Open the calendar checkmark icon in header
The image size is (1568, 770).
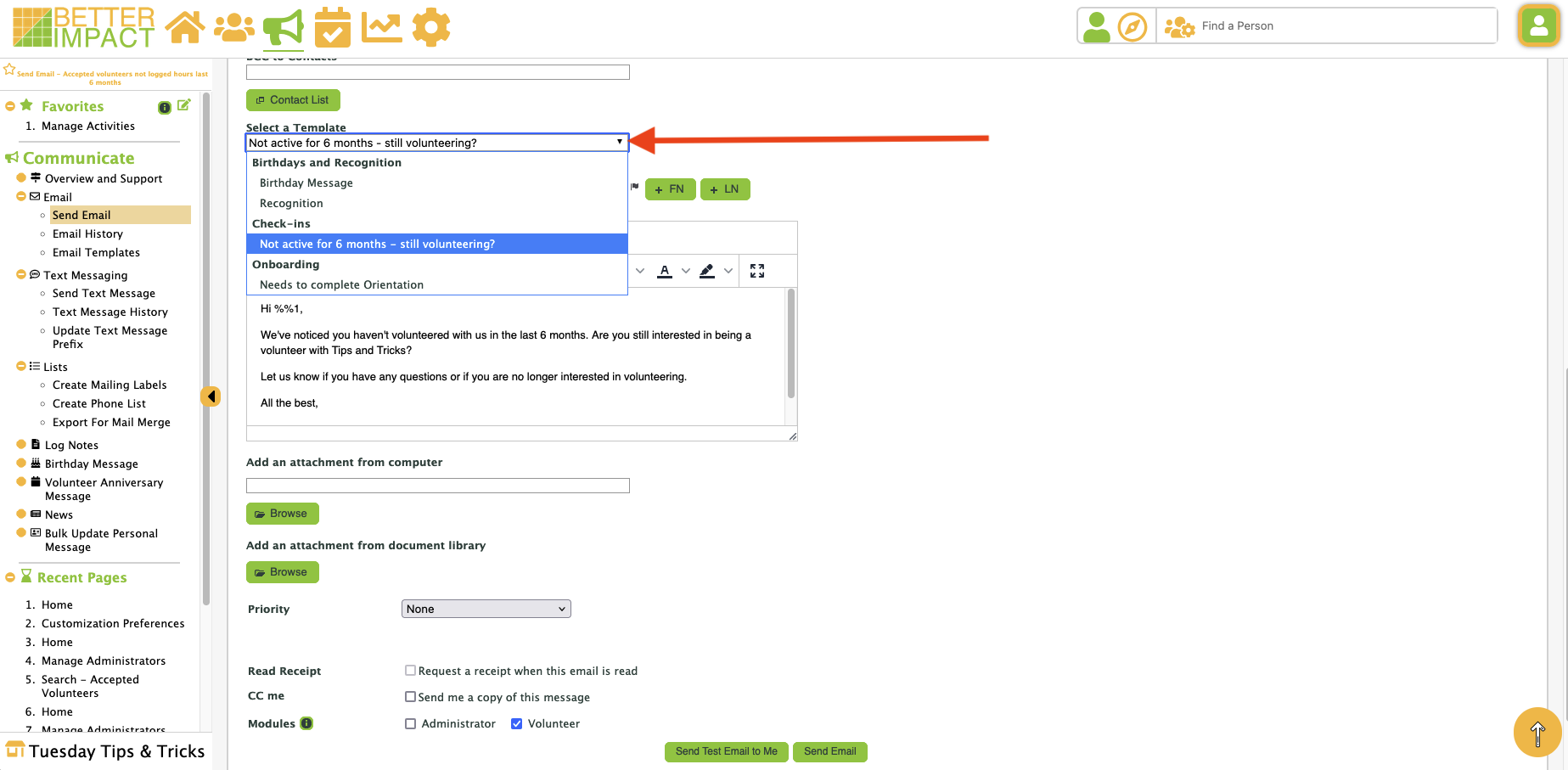pyautogui.click(x=332, y=27)
